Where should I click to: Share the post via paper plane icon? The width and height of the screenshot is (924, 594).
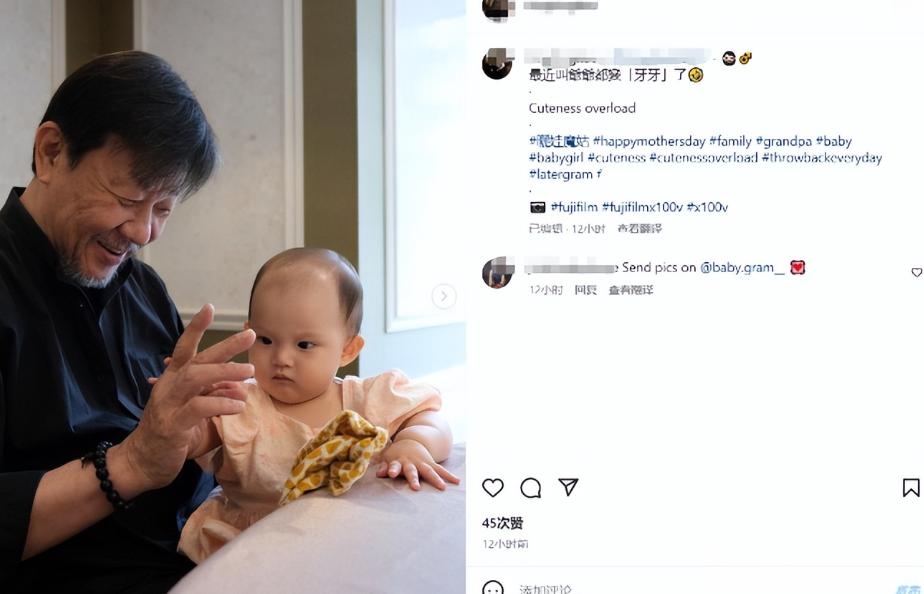click(x=568, y=487)
